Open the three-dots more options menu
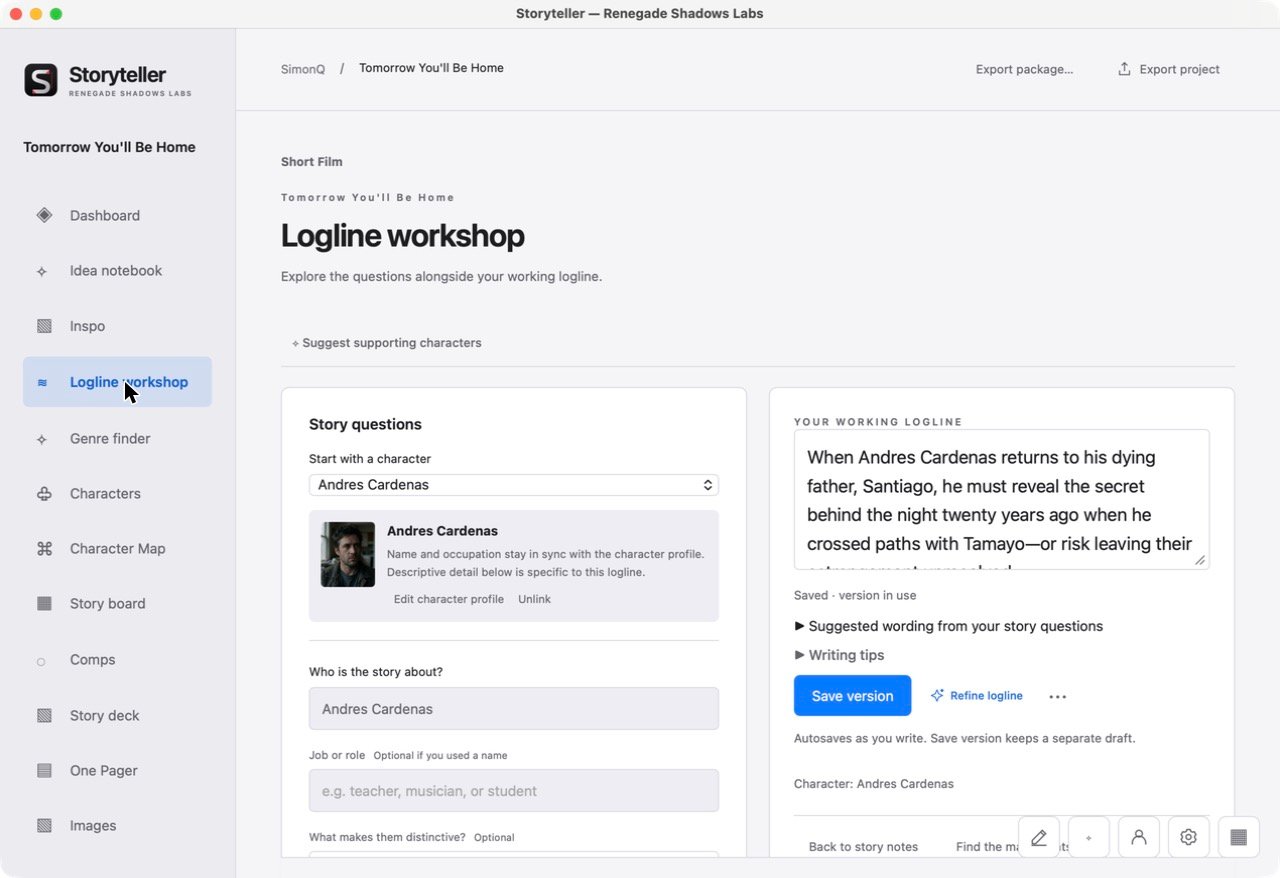 1058,696
